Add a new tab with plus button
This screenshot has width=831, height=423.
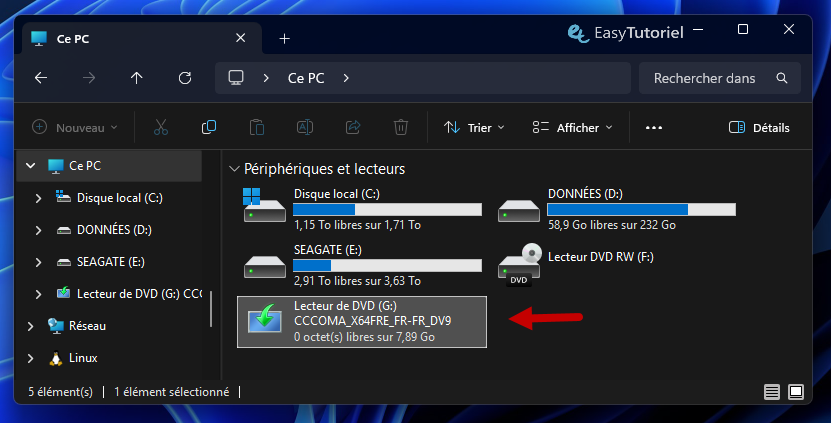click(x=285, y=39)
